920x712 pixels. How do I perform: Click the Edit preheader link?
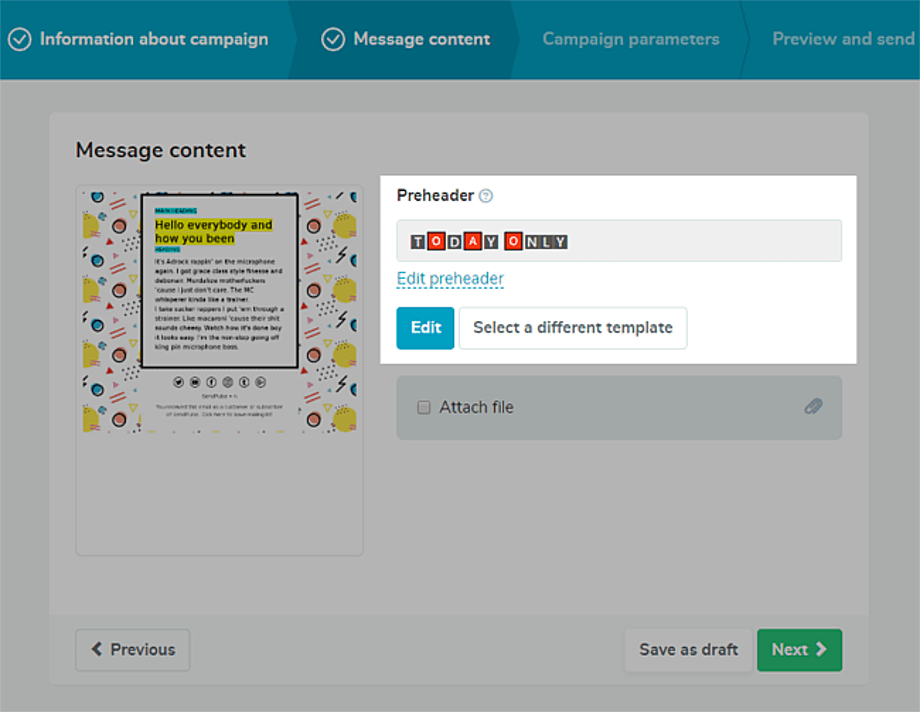click(450, 278)
